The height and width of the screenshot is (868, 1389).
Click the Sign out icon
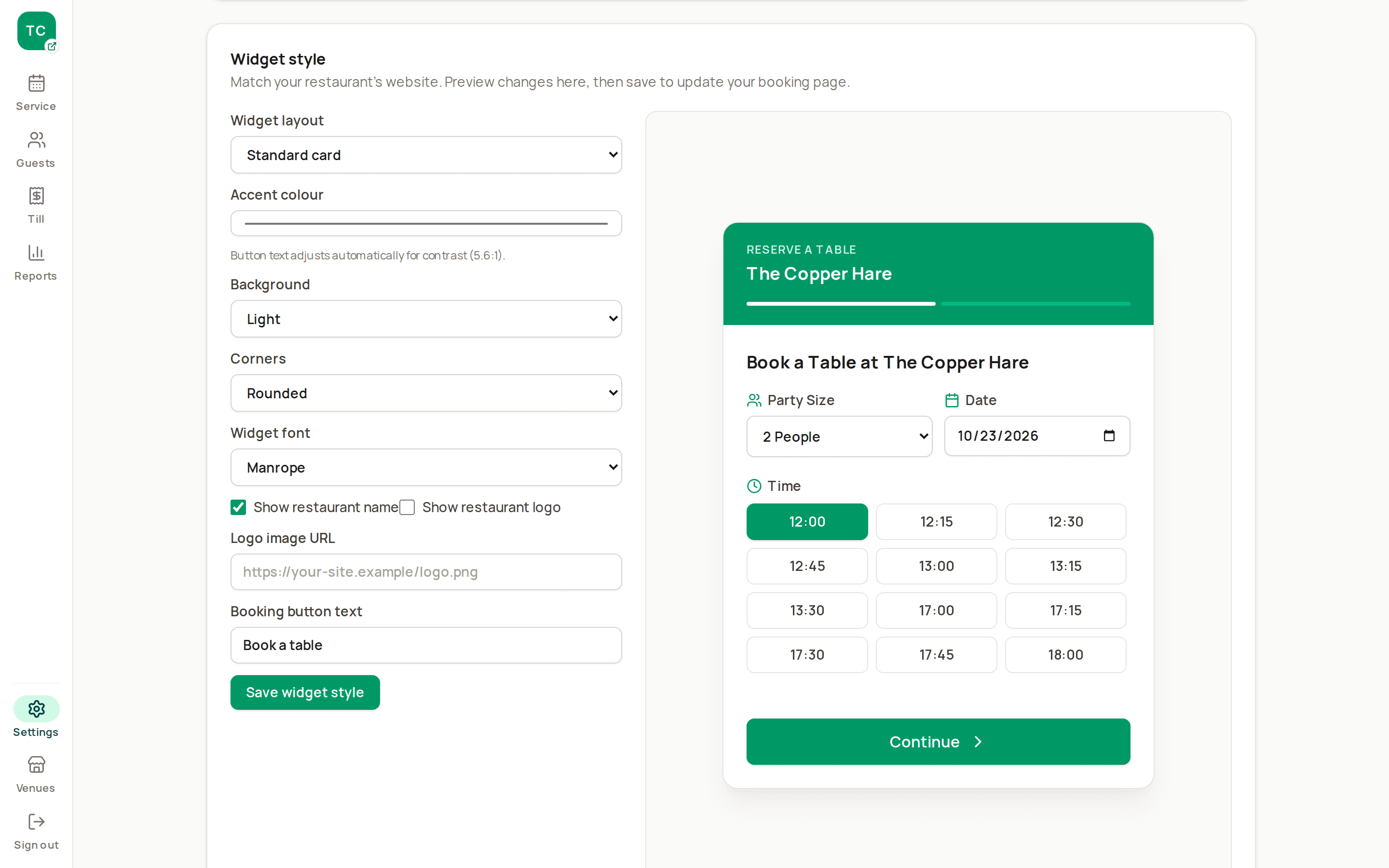(x=36, y=822)
